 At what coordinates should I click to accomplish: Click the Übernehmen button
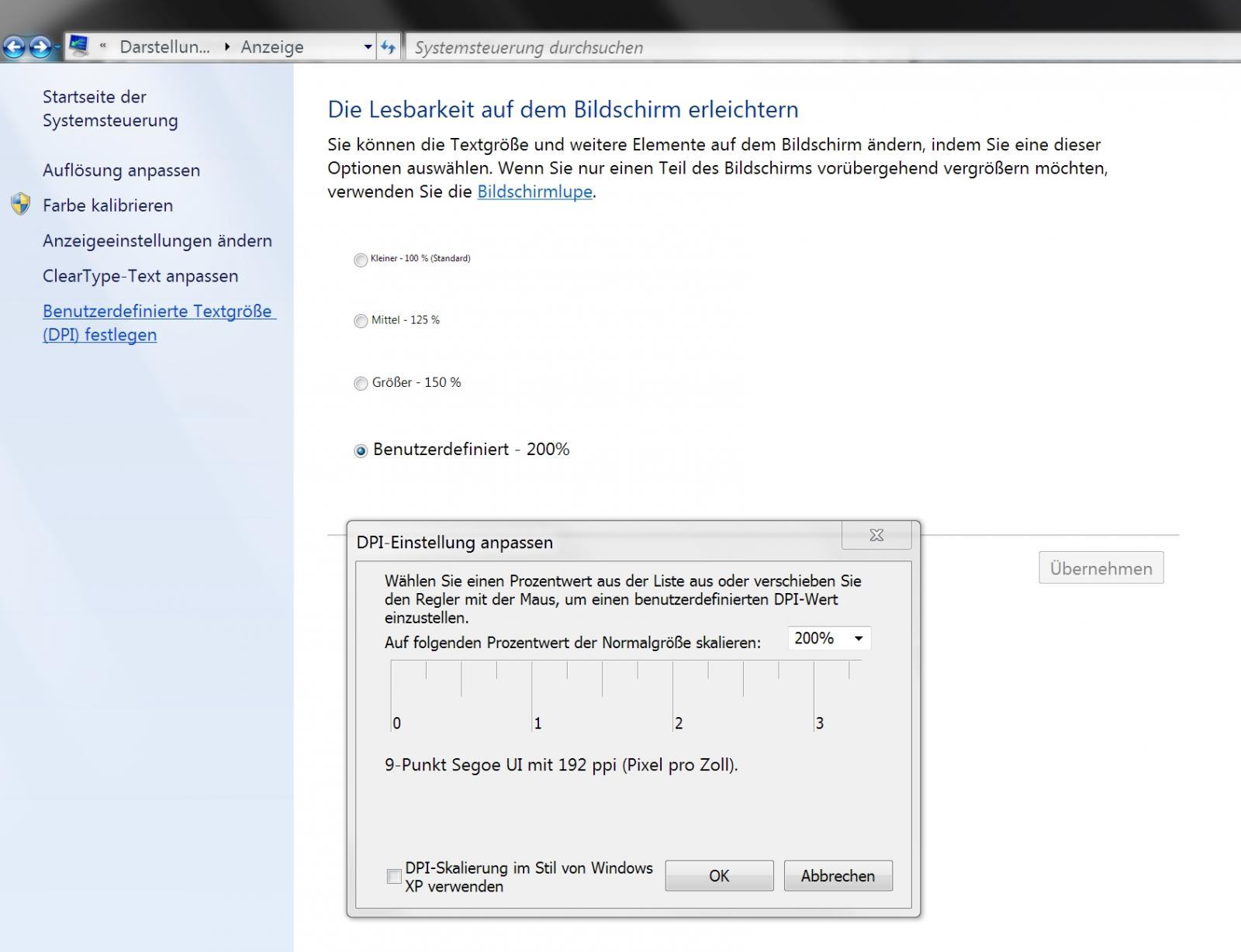click(1101, 568)
